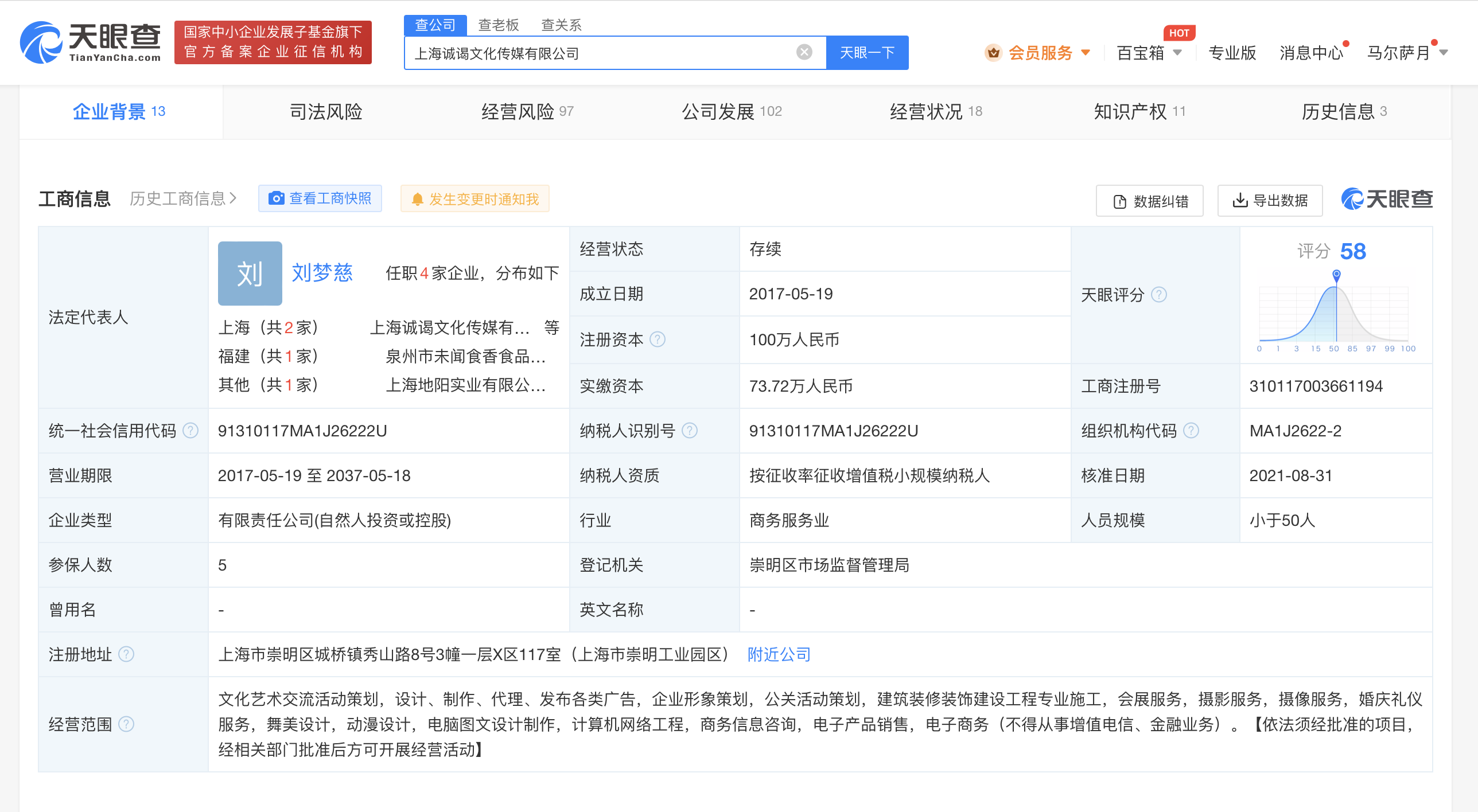The height and width of the screenshot is (812, 1478).
Task: Click the 310117003661194 registration number
Action: pos(1316,386)
